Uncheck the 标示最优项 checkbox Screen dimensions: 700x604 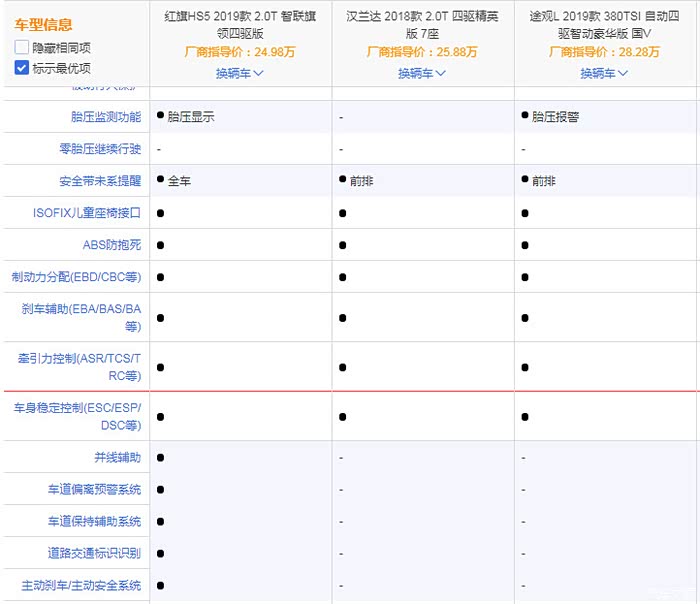pos(22,68)
